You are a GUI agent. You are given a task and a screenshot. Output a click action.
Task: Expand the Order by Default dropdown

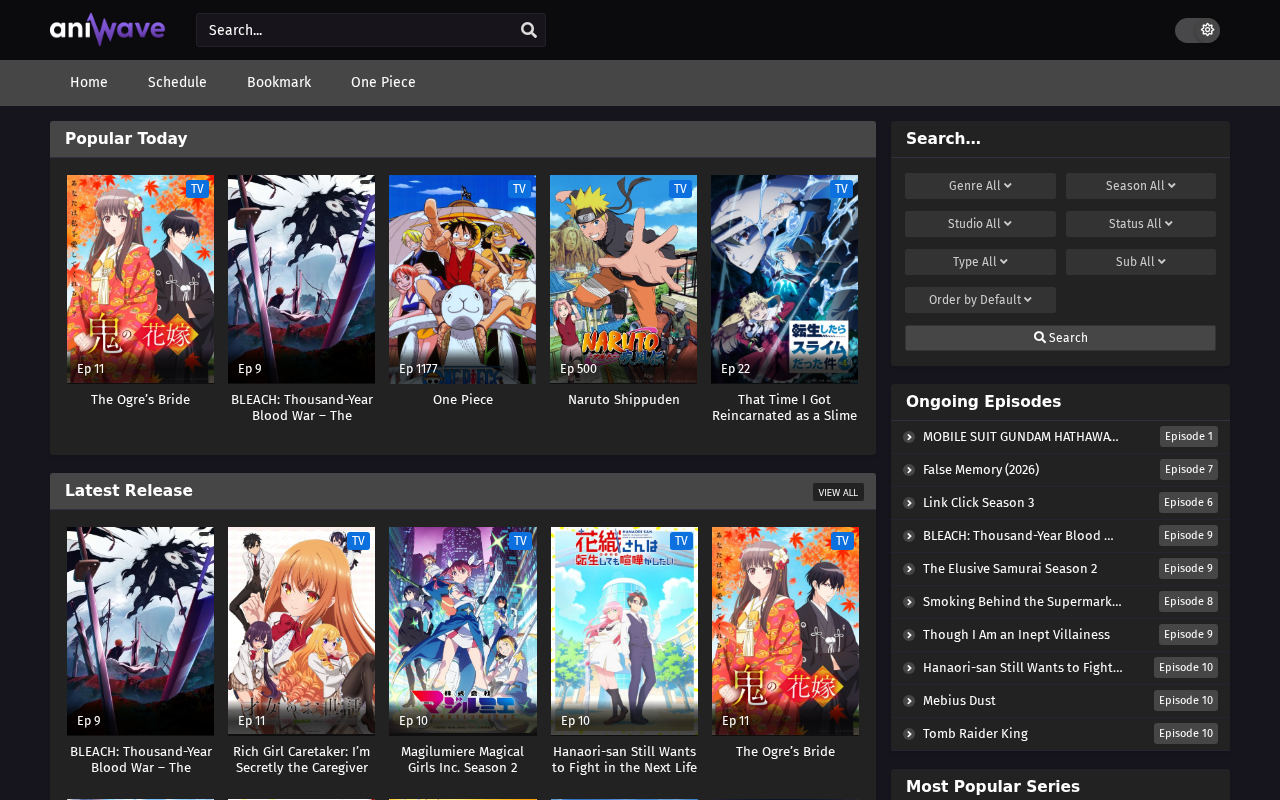pyautogui.click(x=980, y=300)
